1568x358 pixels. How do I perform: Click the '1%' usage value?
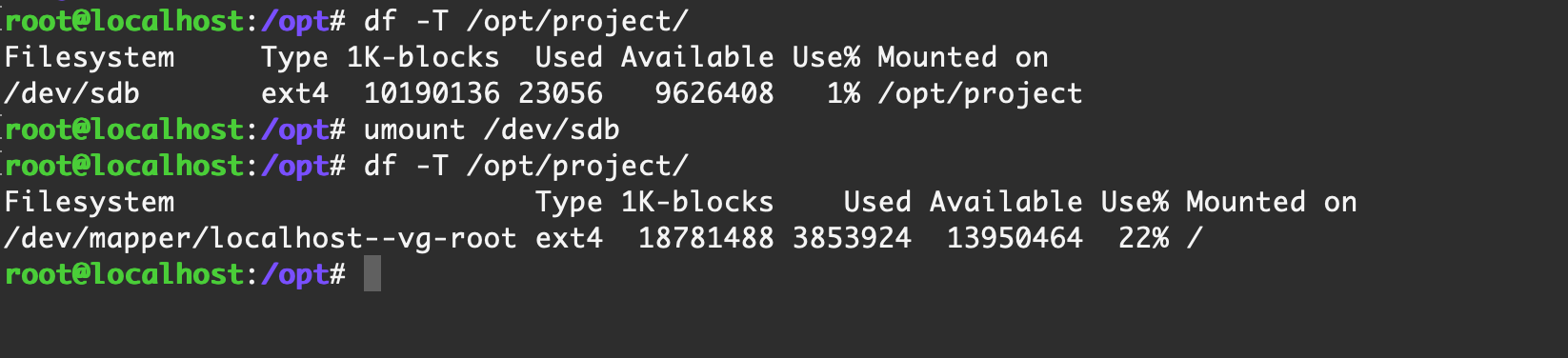point(843,93)
